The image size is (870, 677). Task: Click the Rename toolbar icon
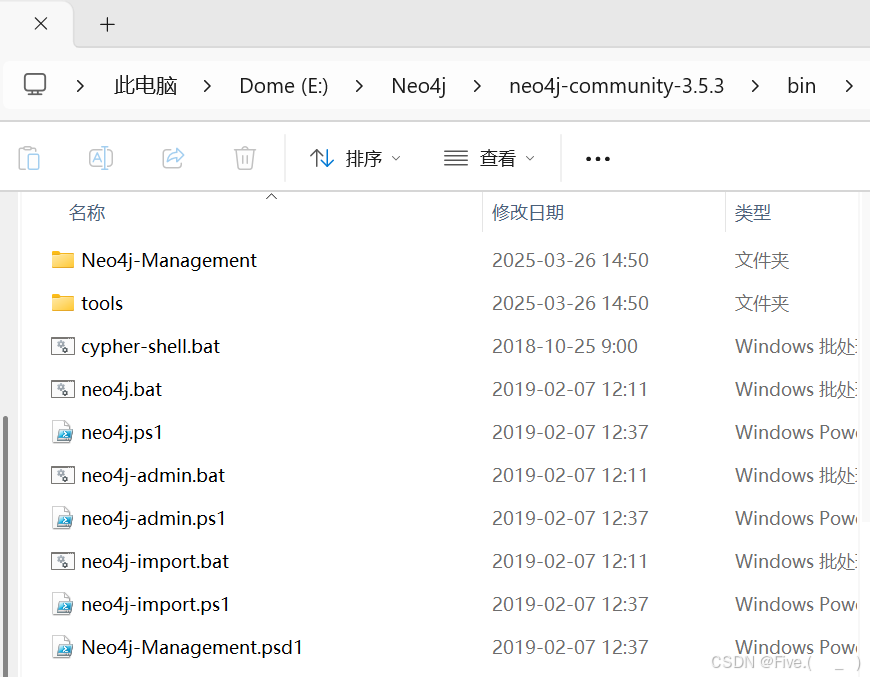tap(101, 158)
